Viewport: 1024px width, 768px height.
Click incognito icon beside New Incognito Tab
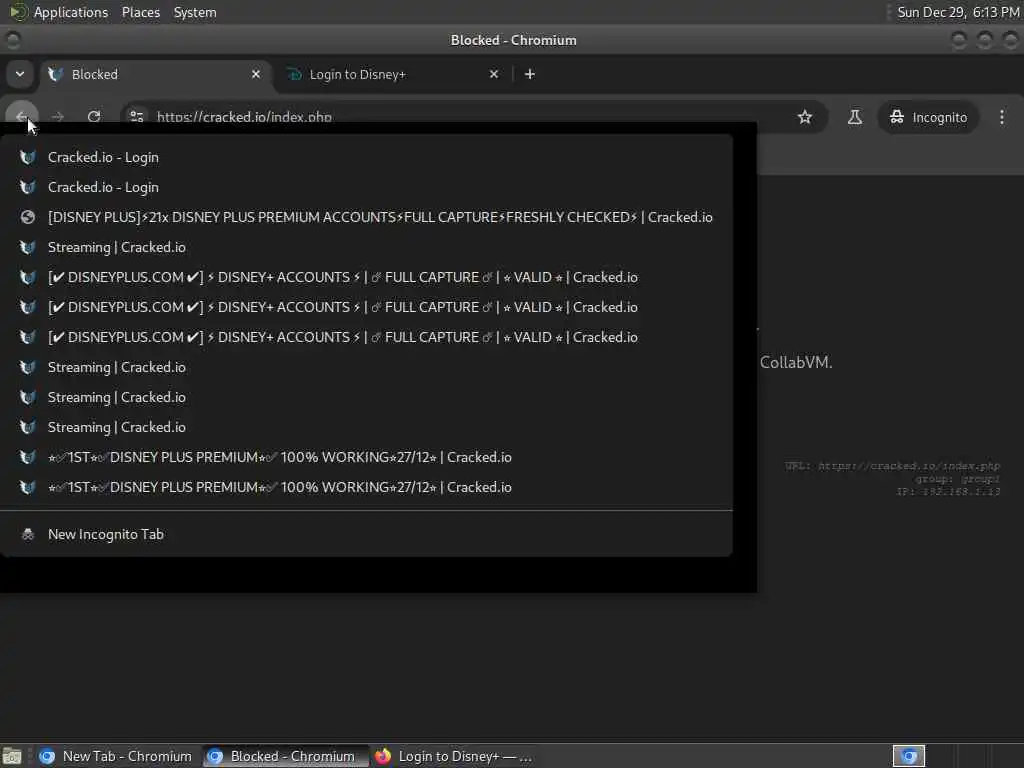pyautogui.click(x=27, y=534)
